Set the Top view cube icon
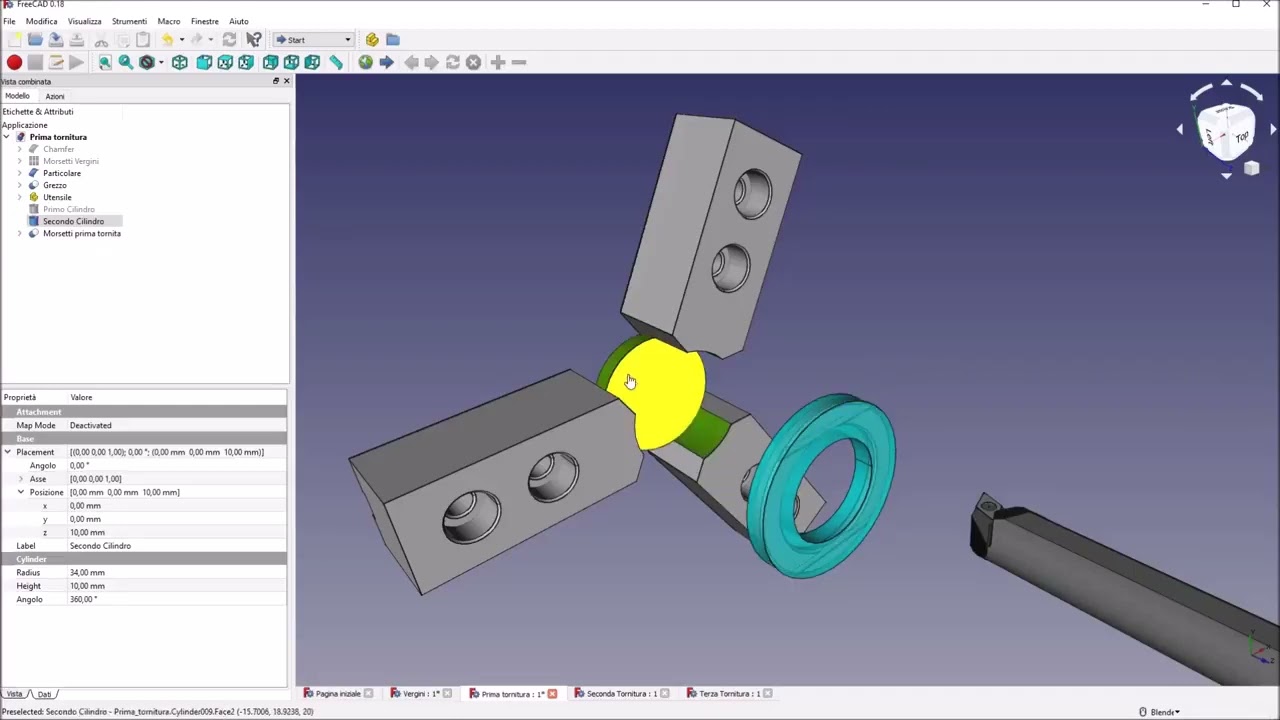The height and width of the screenshot is (720, 1280). tap(225, 62)
